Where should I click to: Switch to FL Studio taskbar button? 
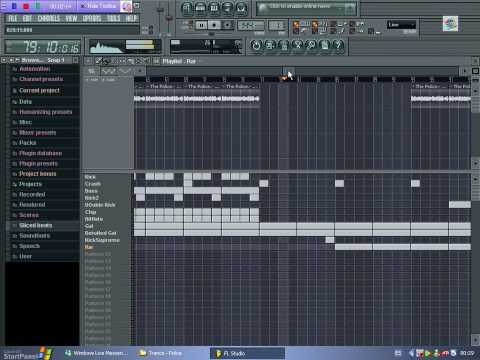[x=248, y=353]
